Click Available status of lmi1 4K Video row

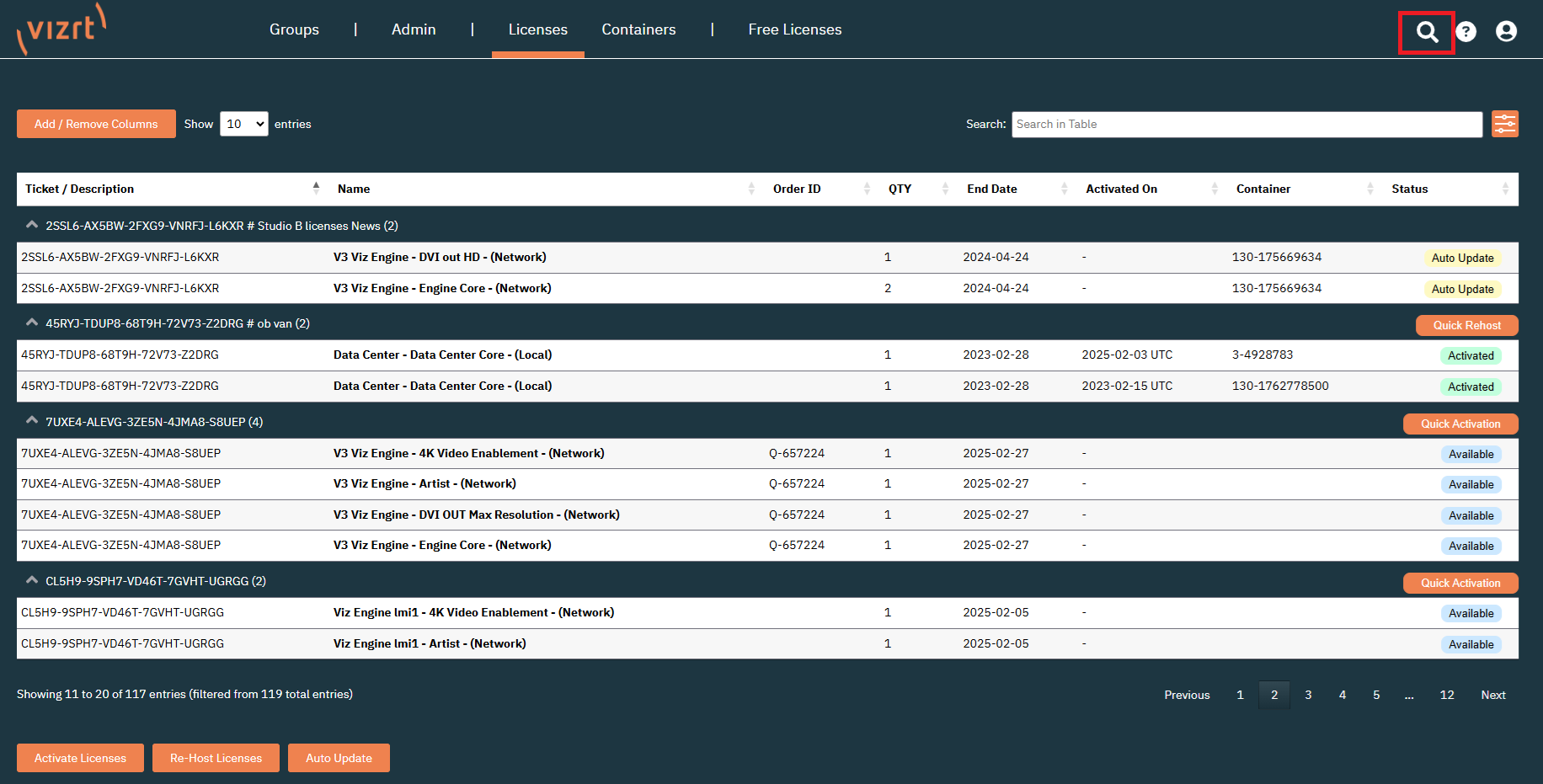click(1471, 613)
